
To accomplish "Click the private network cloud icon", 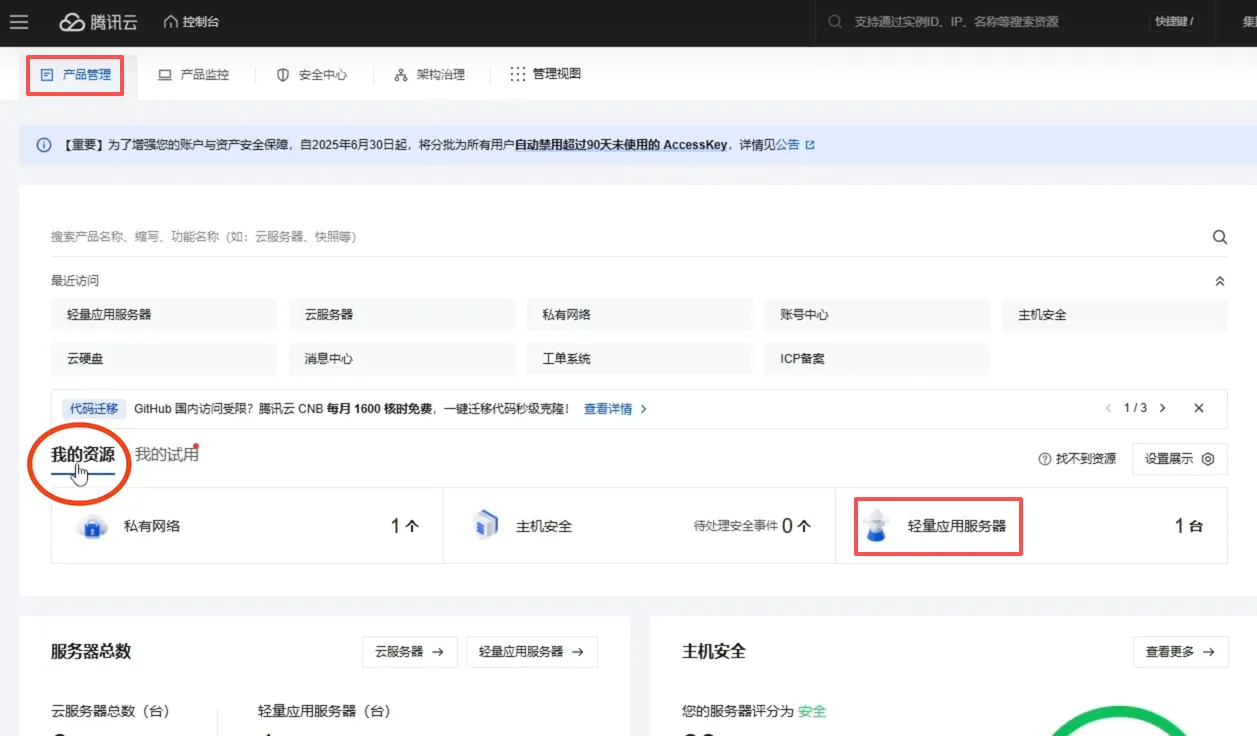I will 92,526.
